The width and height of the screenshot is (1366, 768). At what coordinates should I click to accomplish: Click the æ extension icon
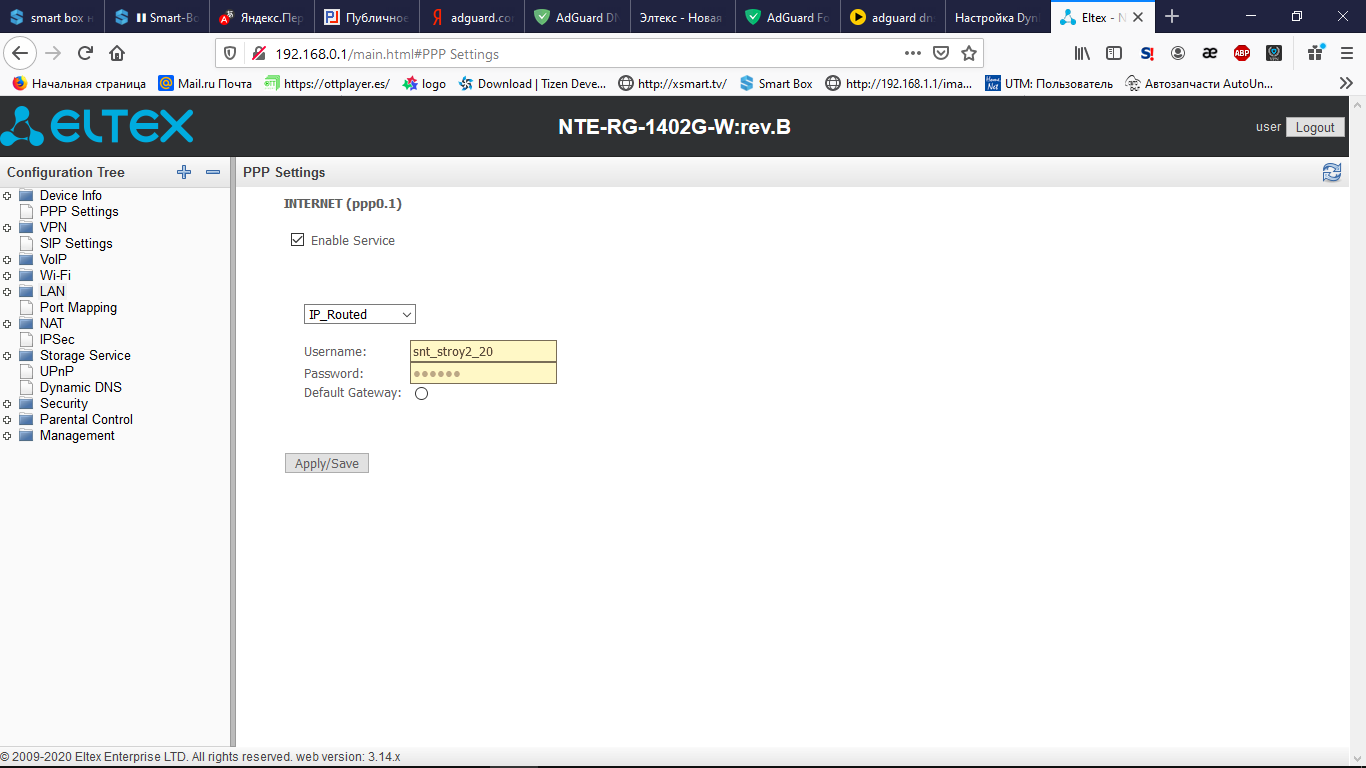(x=1210, y=53)
